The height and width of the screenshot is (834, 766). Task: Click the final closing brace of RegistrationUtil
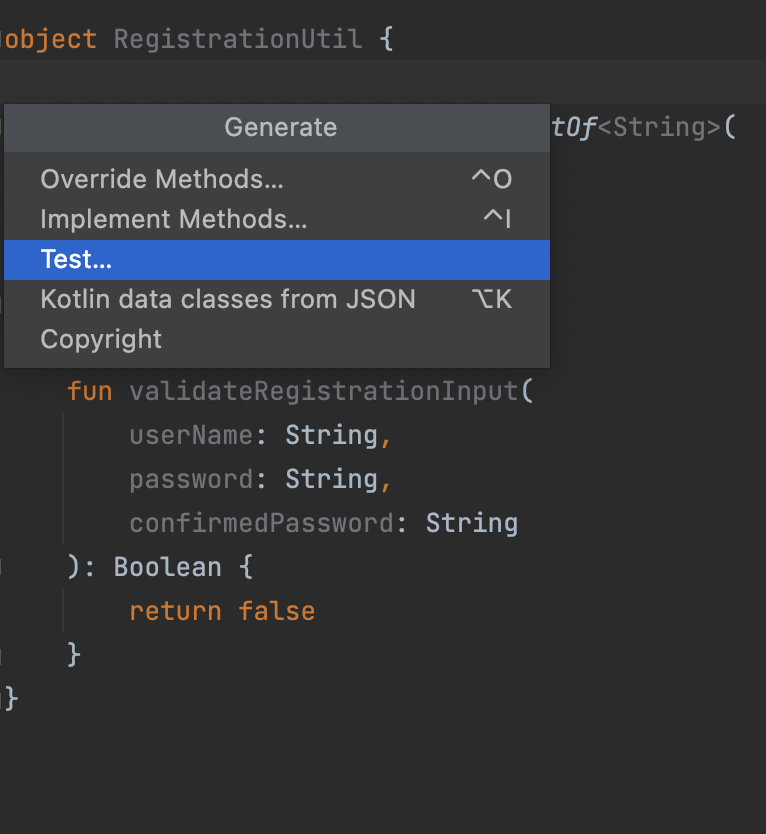8,697
